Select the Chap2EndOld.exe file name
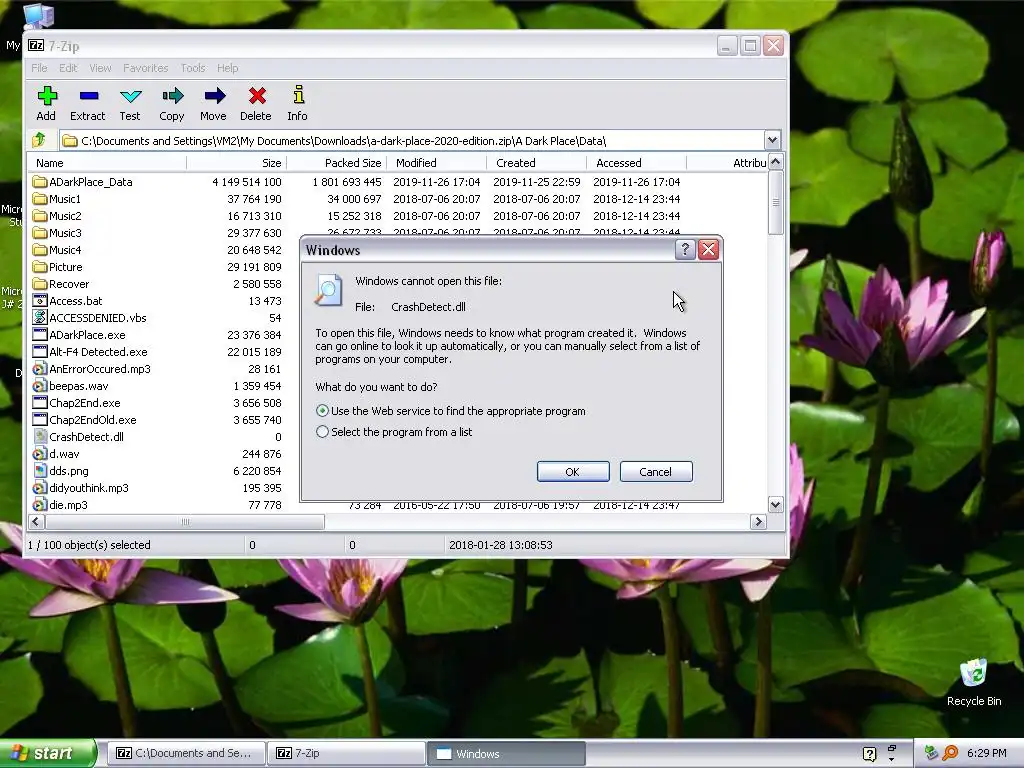This screenshot has width=1024, height=768. (x=93, y=419)
